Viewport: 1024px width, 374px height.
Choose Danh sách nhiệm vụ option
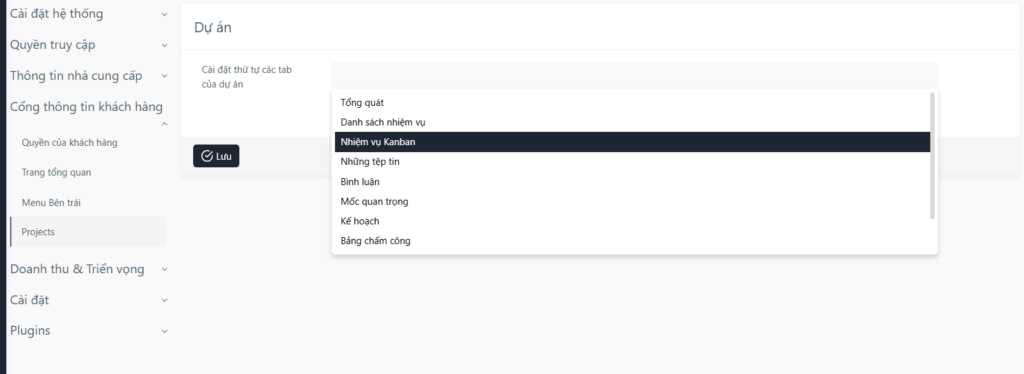(x=632, y=122)
